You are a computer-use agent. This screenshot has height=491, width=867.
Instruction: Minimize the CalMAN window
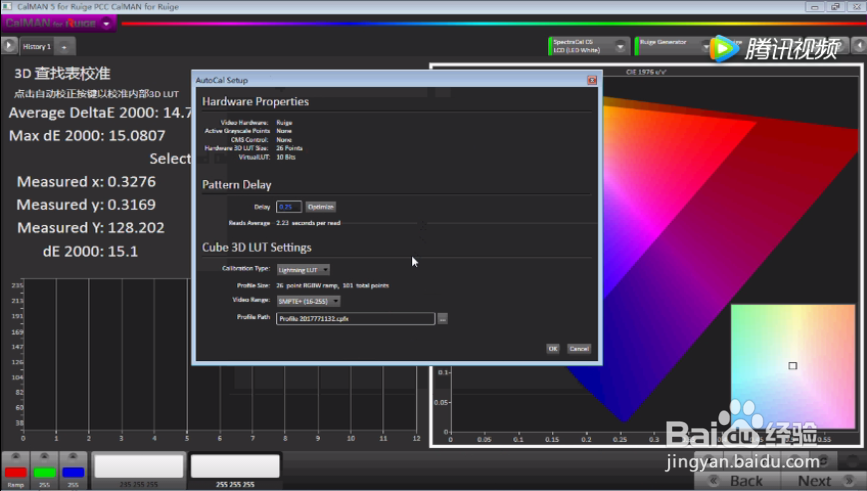(814, 7)
